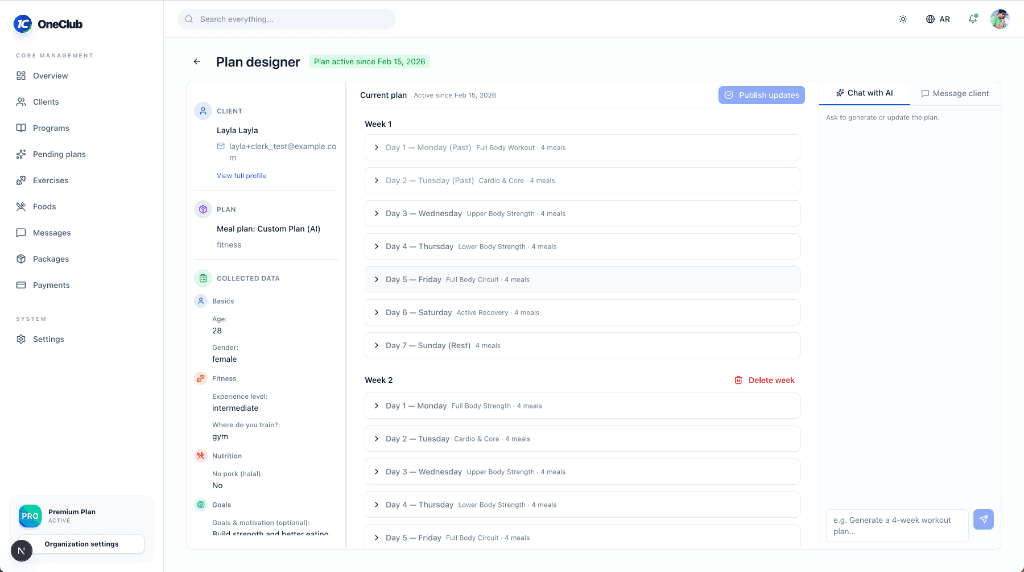Switch to the Chat with AI tab
The image size is (1024, 572).
coord(864,93)
